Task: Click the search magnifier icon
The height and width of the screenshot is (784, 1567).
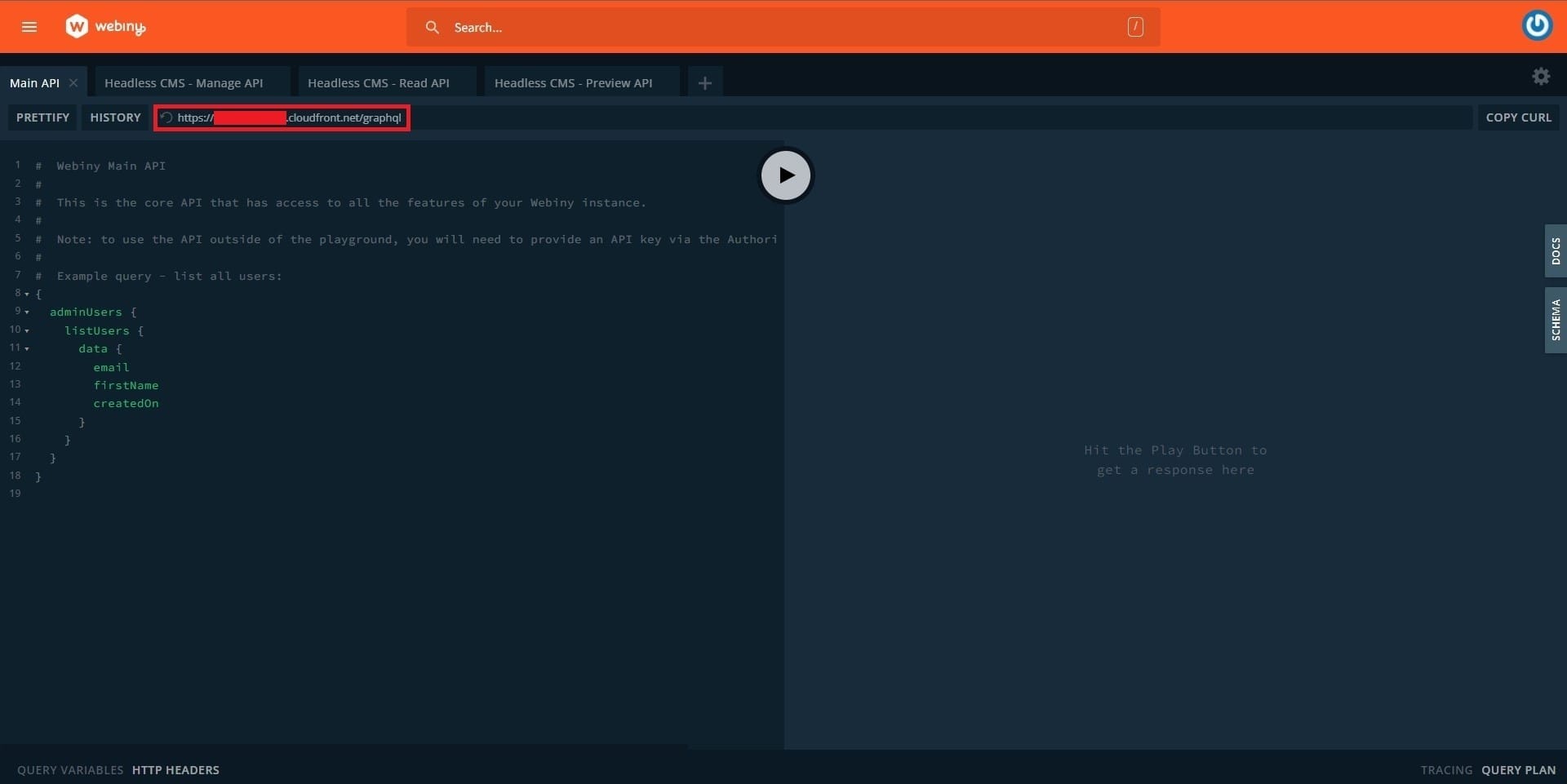Action: point(433,27)
